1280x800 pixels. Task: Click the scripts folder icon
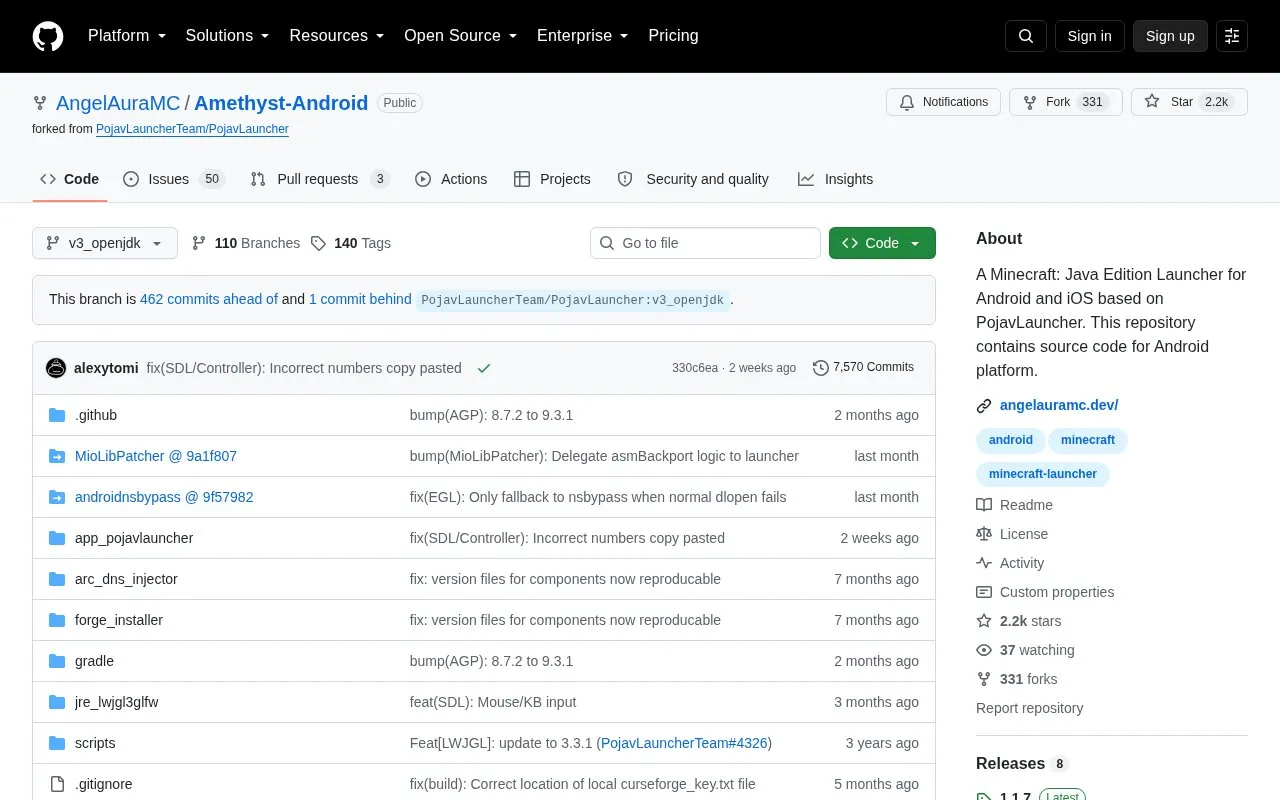(x=57, y=743)
